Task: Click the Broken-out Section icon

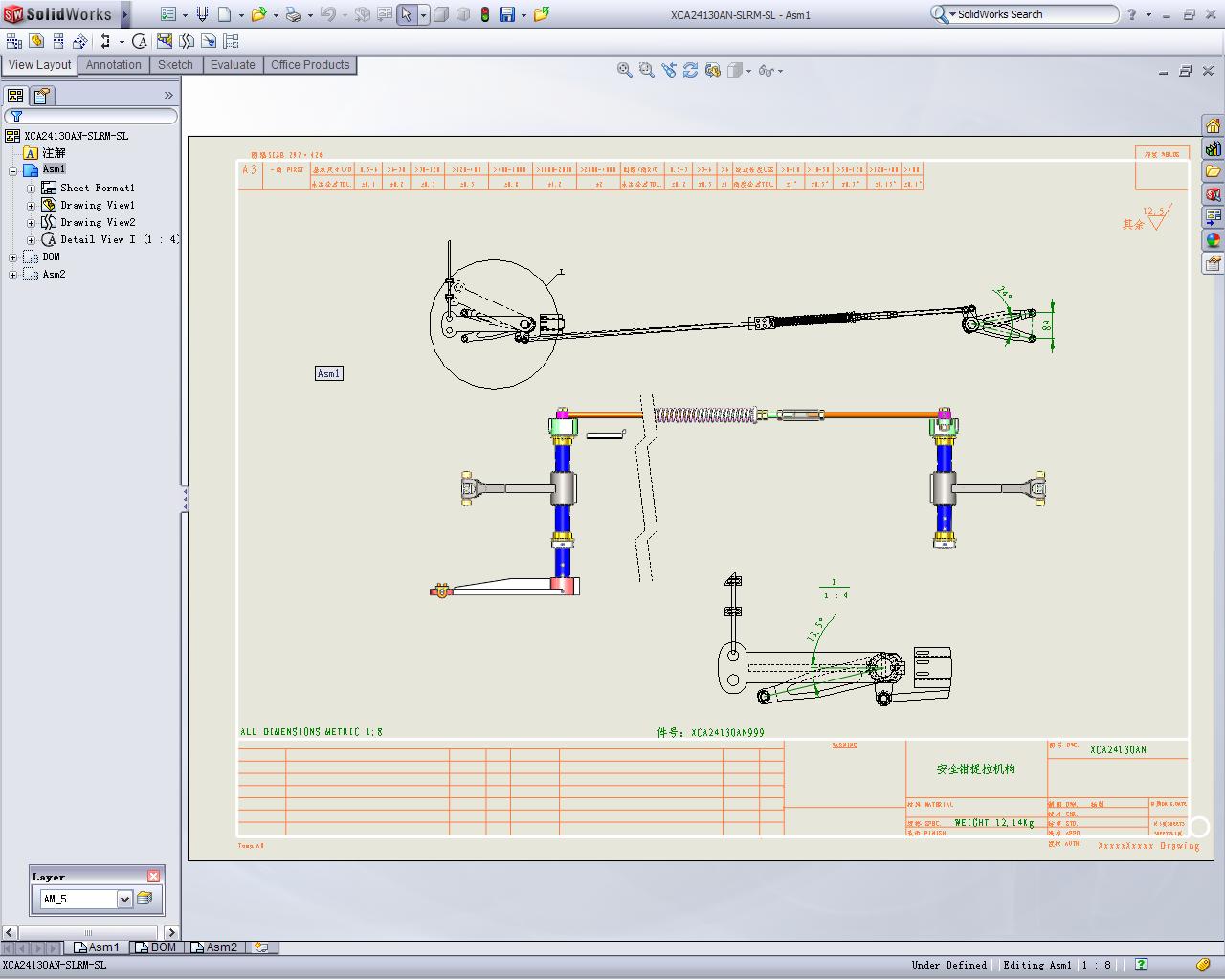Action: click(x=165, y=41)
